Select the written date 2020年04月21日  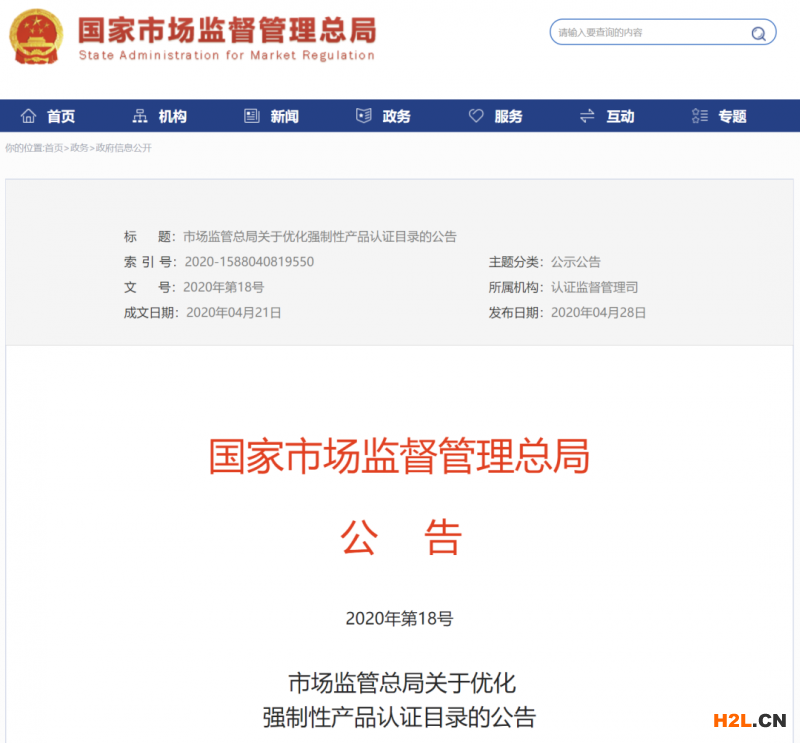pyautogui.click(x=234, y=312)
